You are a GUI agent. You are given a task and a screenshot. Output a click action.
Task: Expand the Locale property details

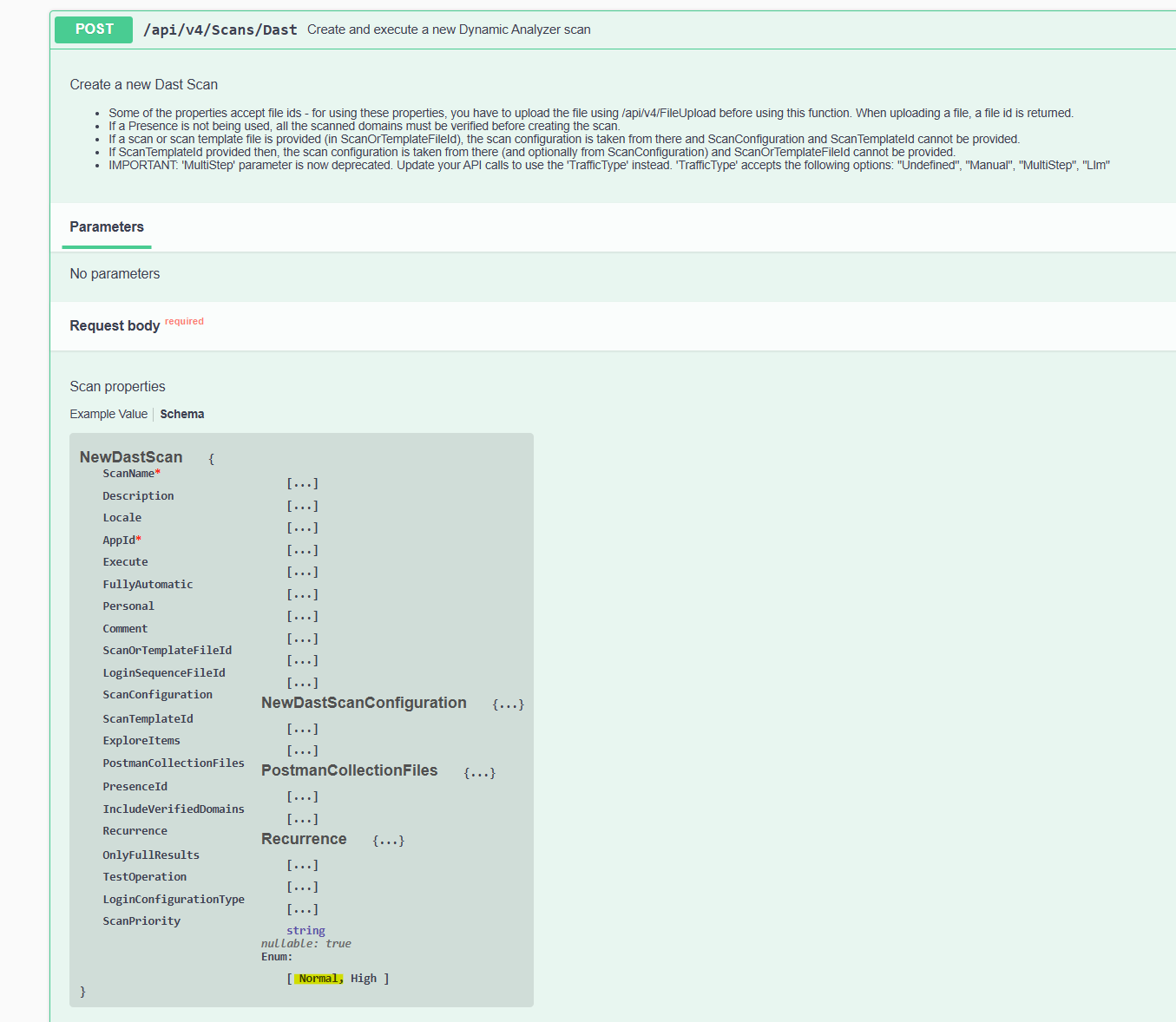click(x=303, y=527)
